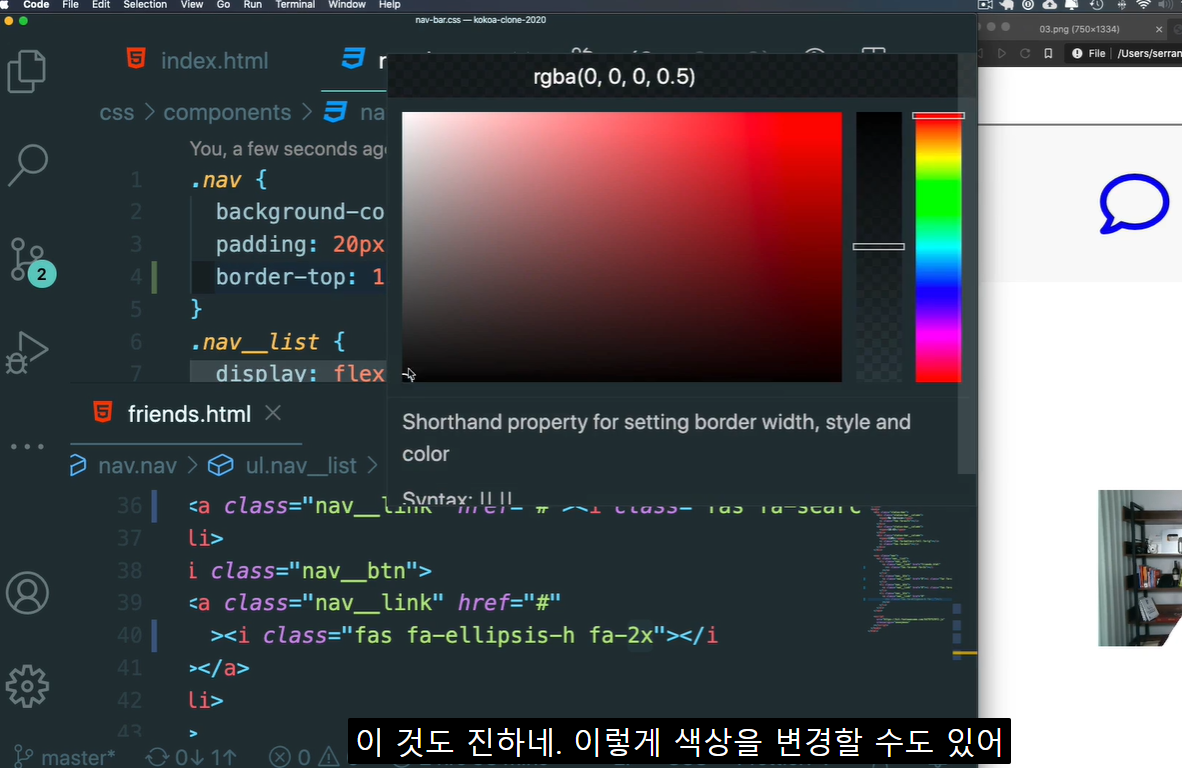Pick a shade in the saturation box
The height and width of the screenshot is (768, 1182).
tap(622, 246)
